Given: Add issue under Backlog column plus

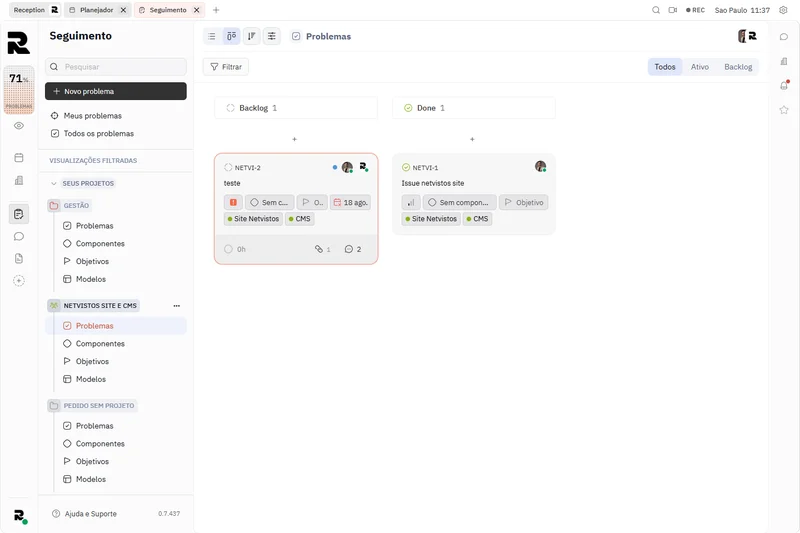Looking at the screenshot, I should pyautogui.click(x=294, y=139).
